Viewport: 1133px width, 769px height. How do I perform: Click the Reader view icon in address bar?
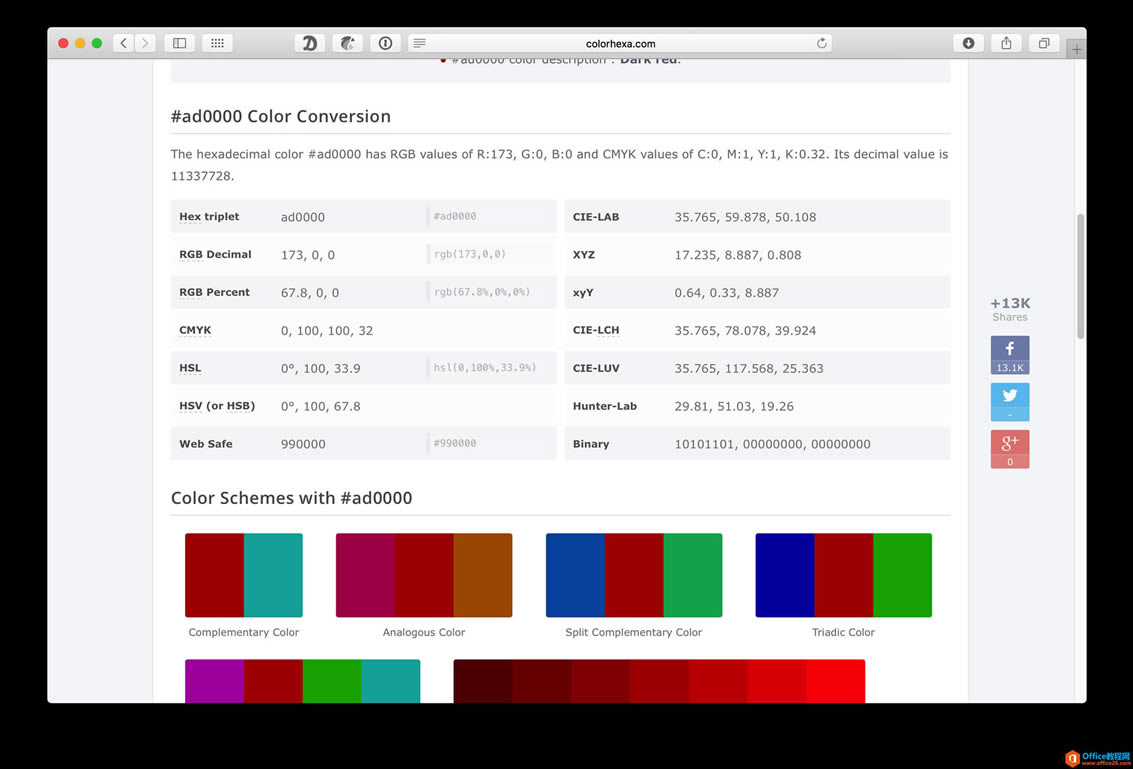(x=420, y=43)
